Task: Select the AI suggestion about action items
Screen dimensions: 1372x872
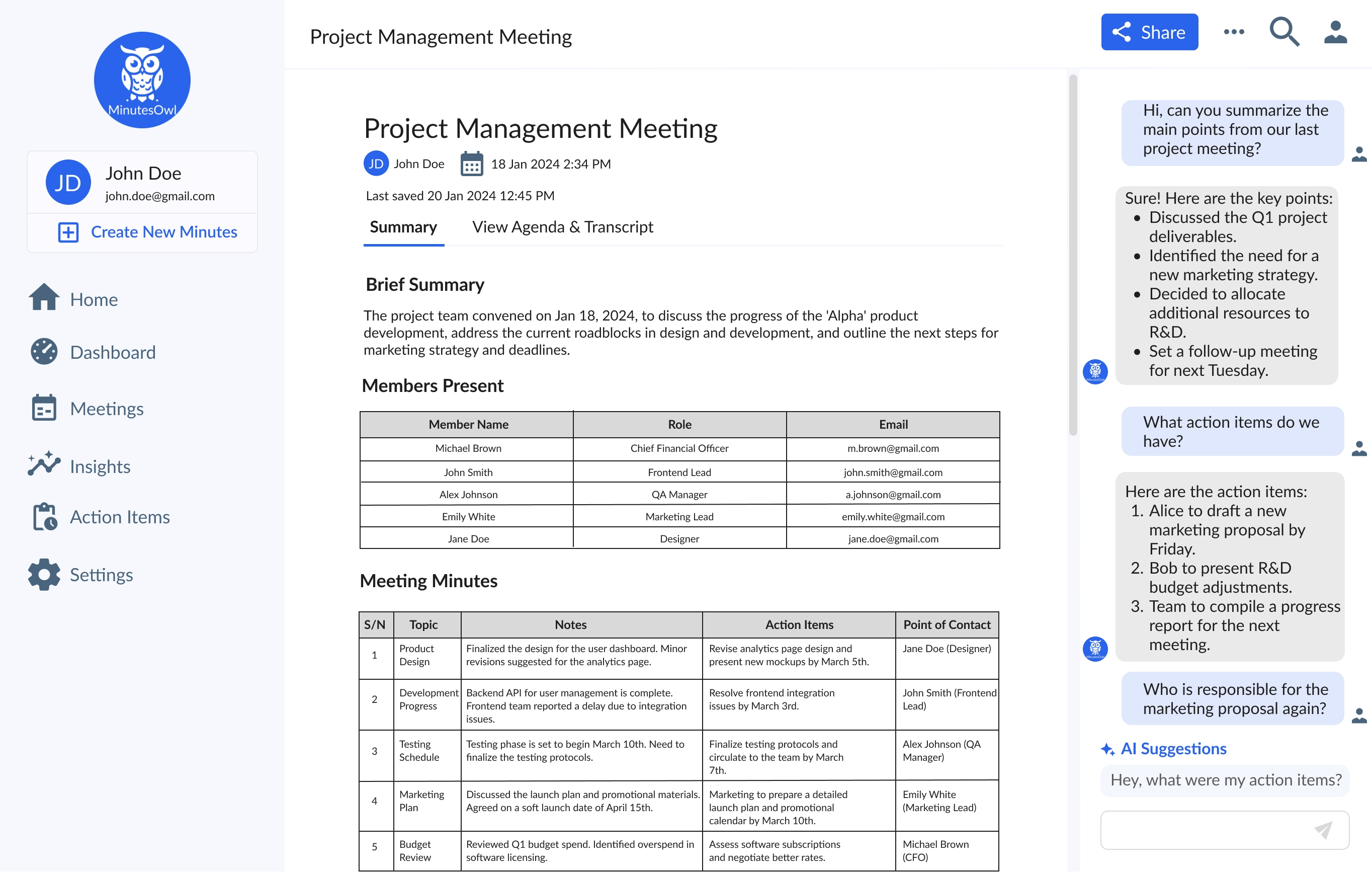Action: pos(1225,780)
